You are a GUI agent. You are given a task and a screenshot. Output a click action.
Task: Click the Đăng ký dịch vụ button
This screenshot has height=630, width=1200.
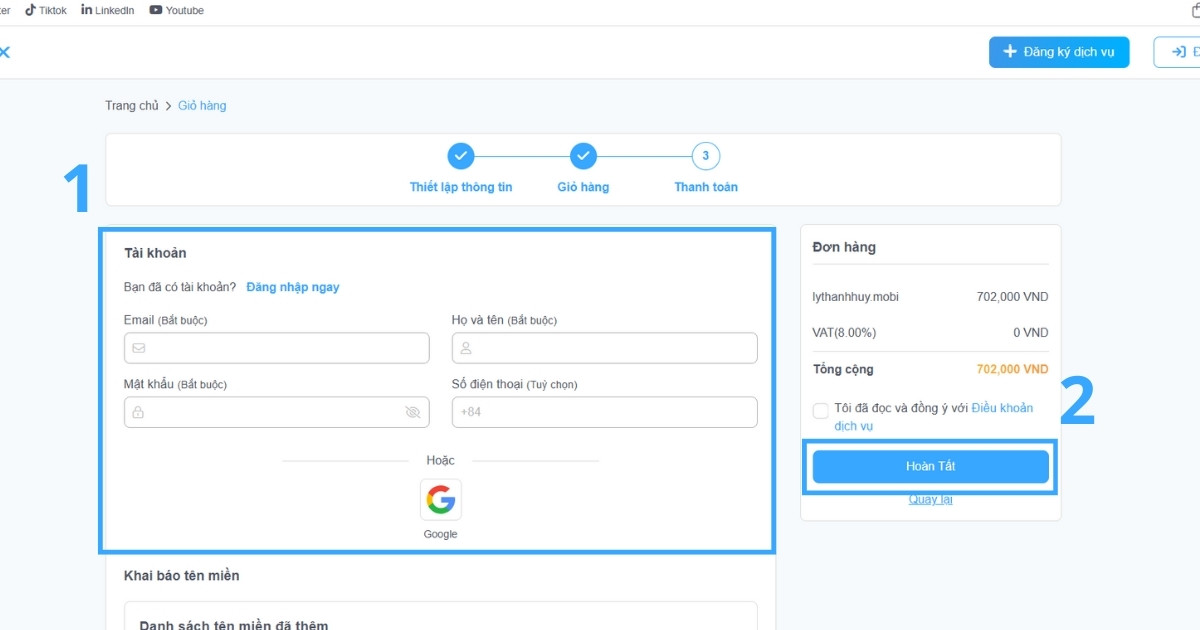[1058, 52]
